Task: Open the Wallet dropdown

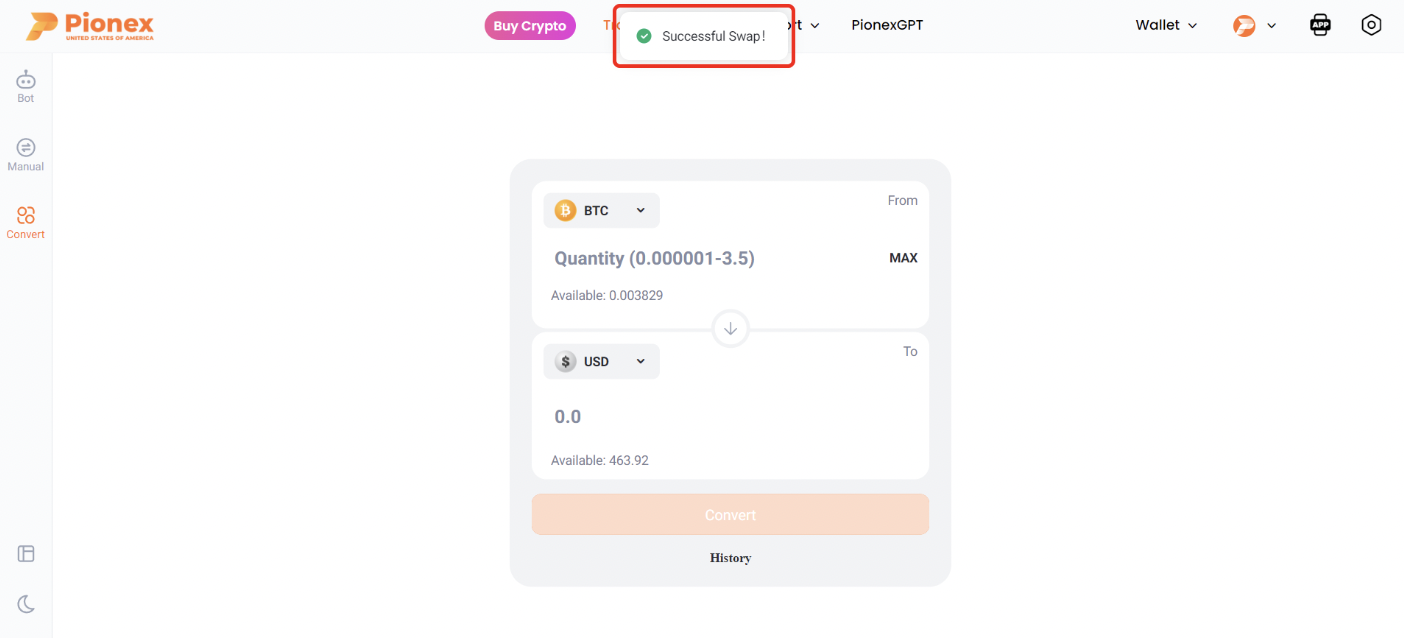Action: (1164, 24)
